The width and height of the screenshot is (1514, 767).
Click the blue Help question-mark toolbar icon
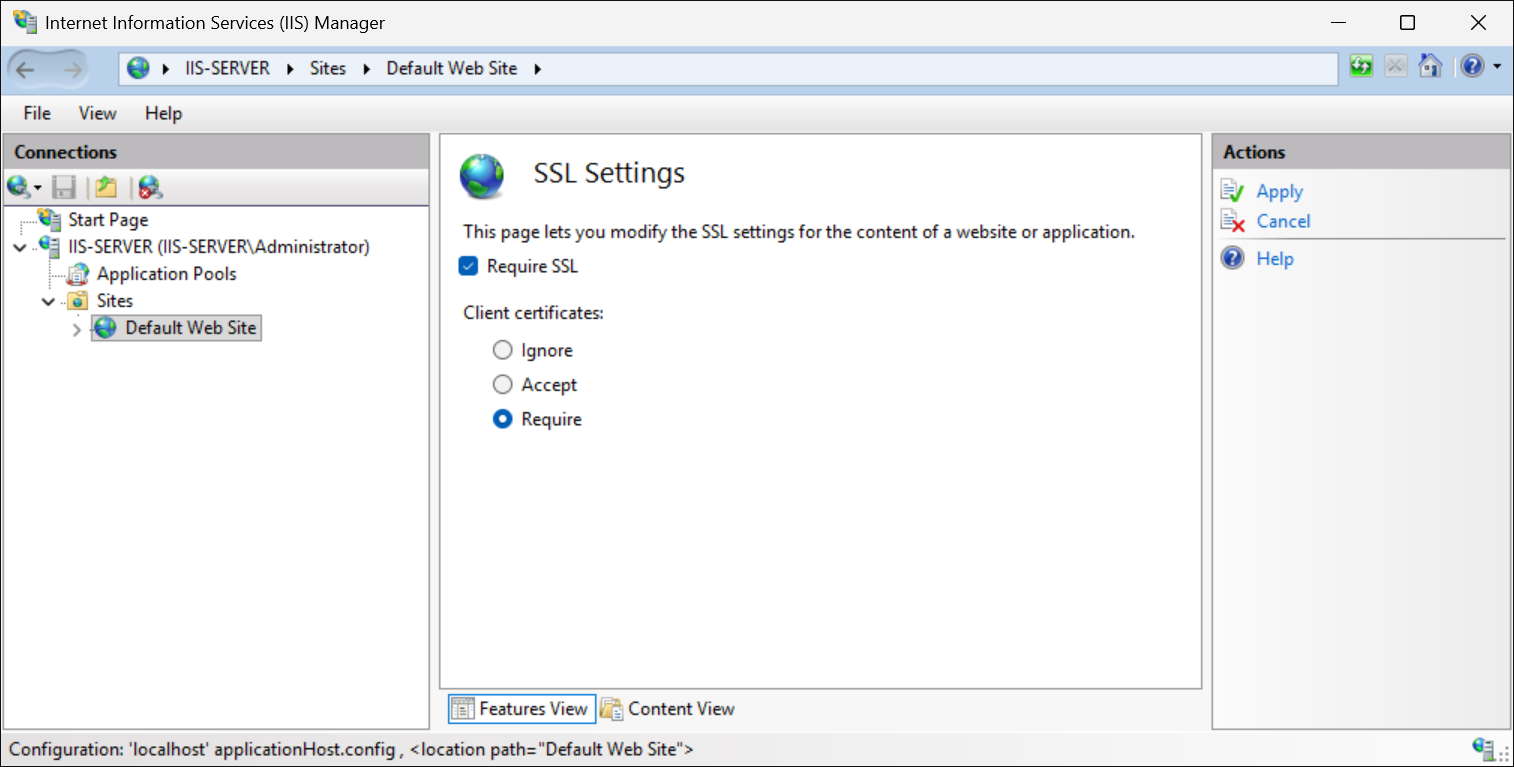coord(1472,67)
